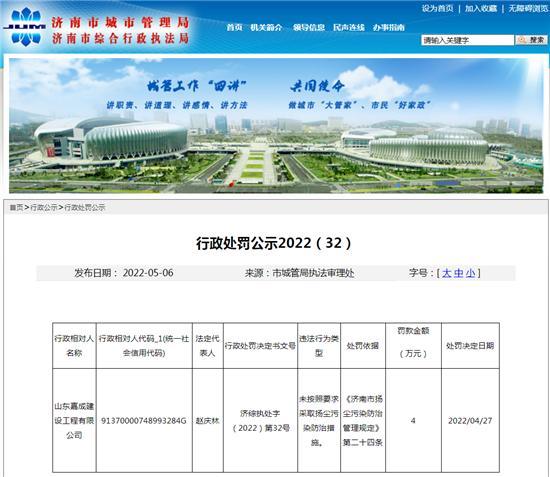
Task: Click the 济南市城市管理局 site title
Action: [121, 22]
